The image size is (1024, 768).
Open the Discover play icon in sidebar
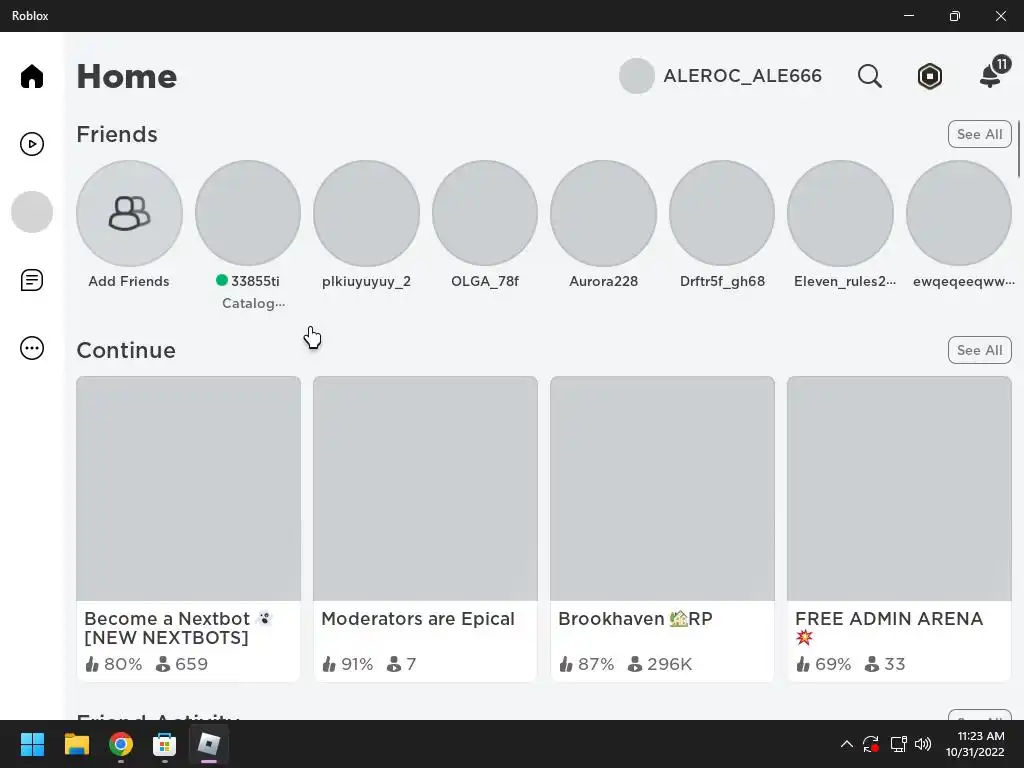[31, 144]
